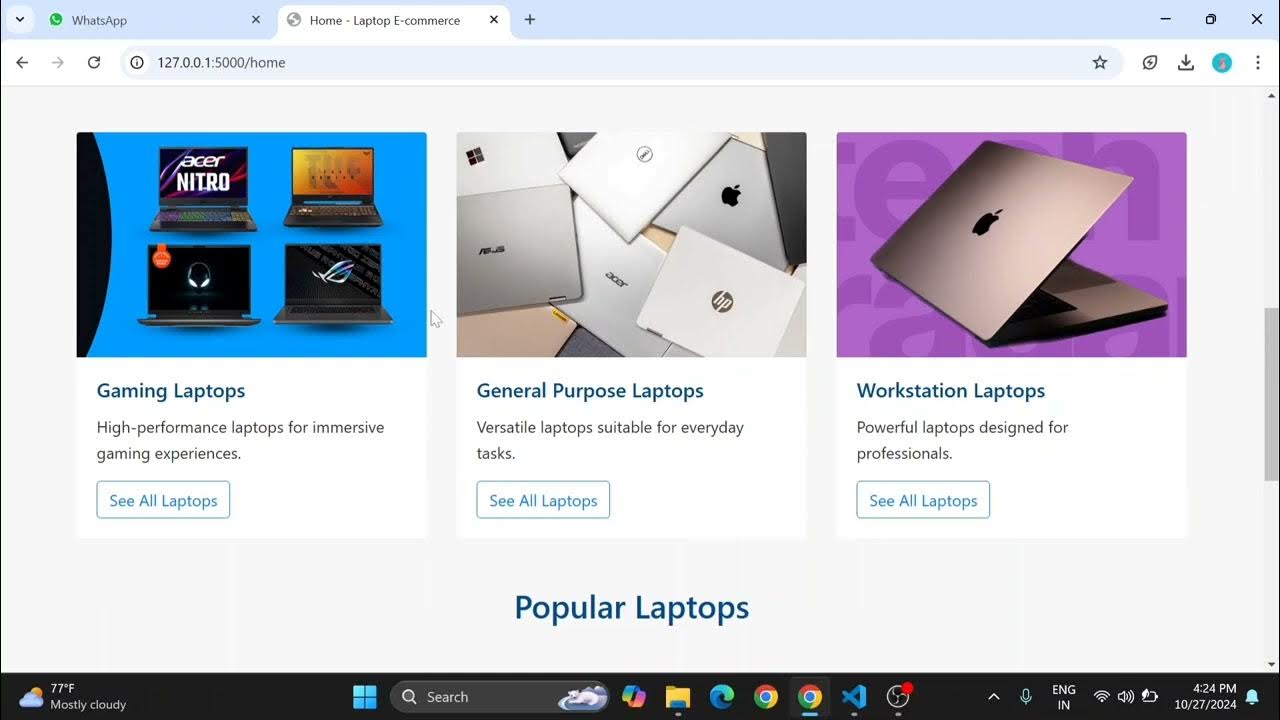
Task: Open a new browser tab
Action: point(530,20)
